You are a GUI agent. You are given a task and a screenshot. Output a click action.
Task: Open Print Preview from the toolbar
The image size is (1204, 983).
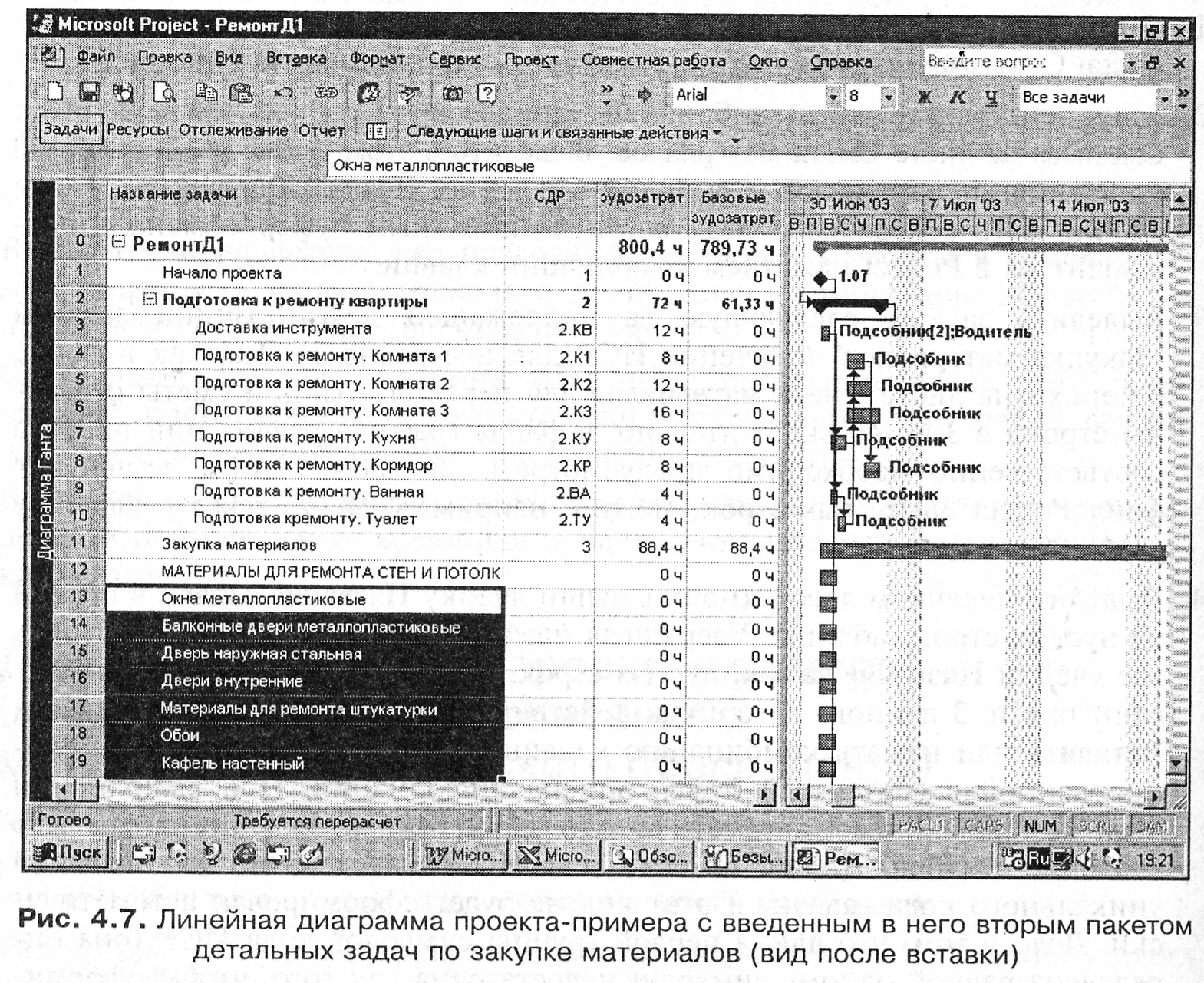click(x=165, y=94)
